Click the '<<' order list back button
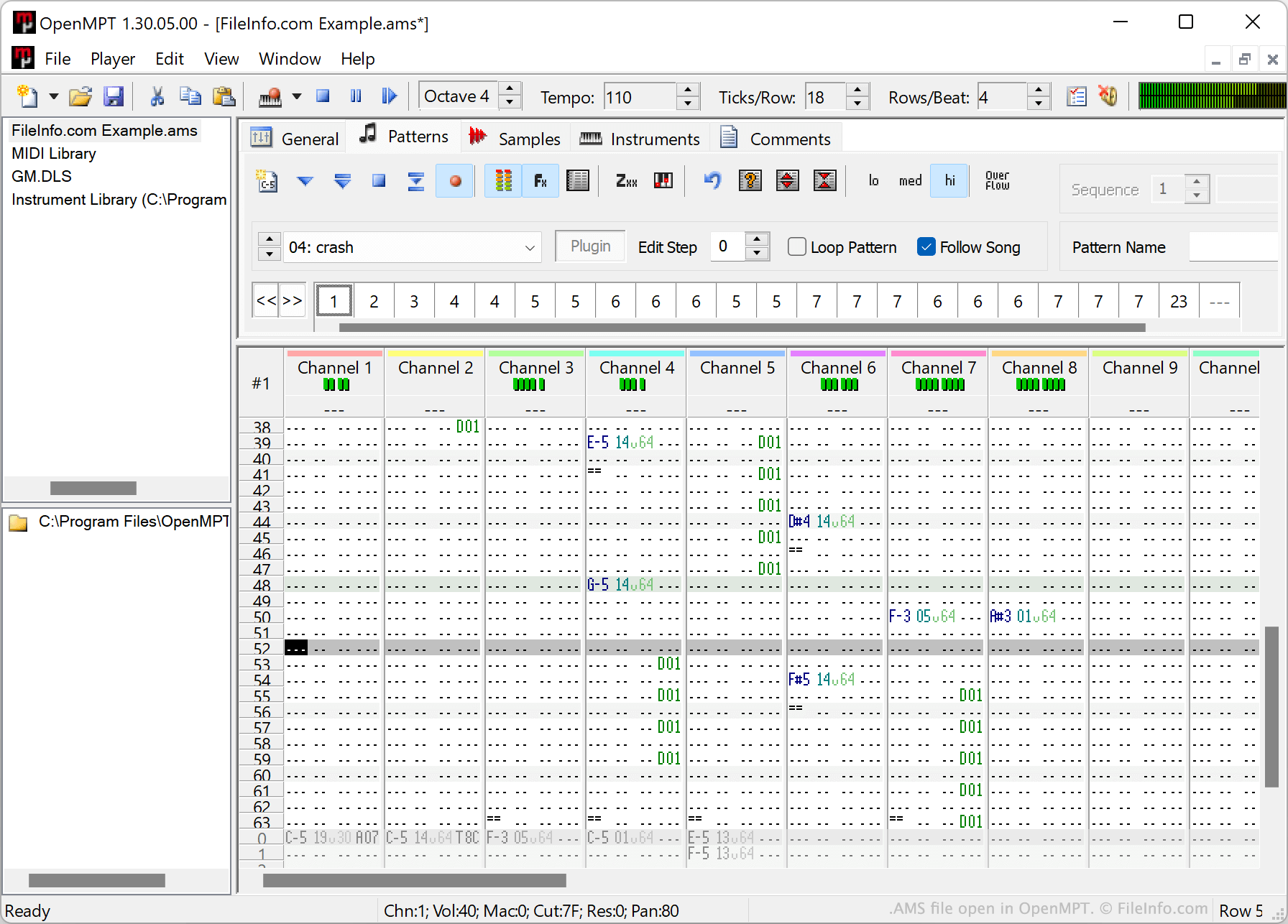The image size is (1288, 924). click(x=266, y=300)
